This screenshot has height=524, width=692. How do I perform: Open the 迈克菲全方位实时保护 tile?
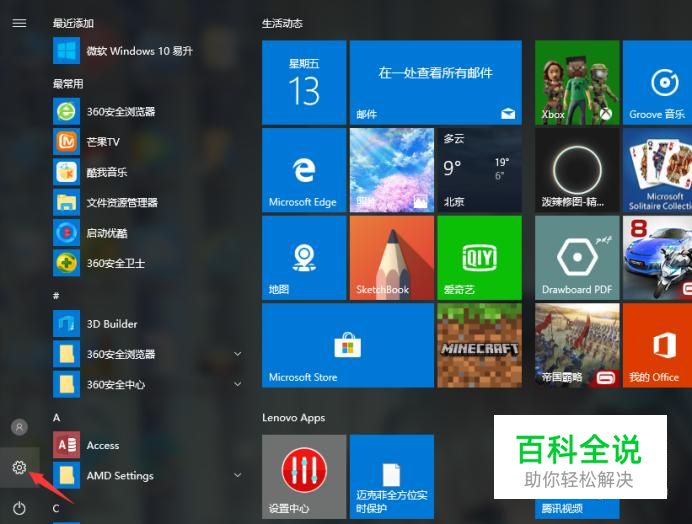(x=392, y=476)
